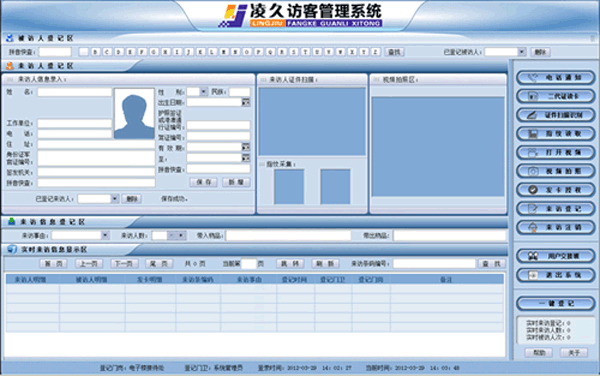Click the left fingerprint capture box

coord(289,187)
